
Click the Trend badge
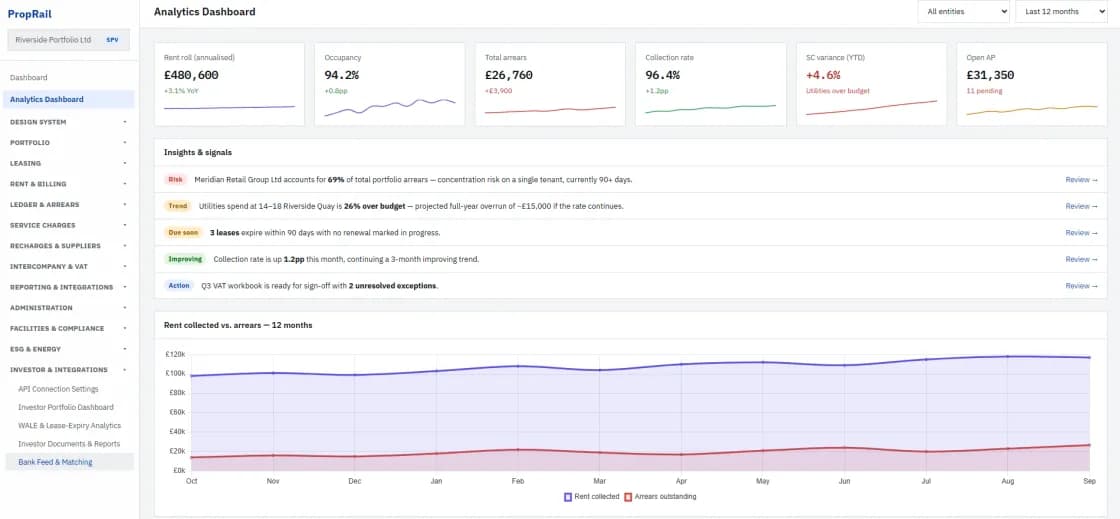pos(178,206)
